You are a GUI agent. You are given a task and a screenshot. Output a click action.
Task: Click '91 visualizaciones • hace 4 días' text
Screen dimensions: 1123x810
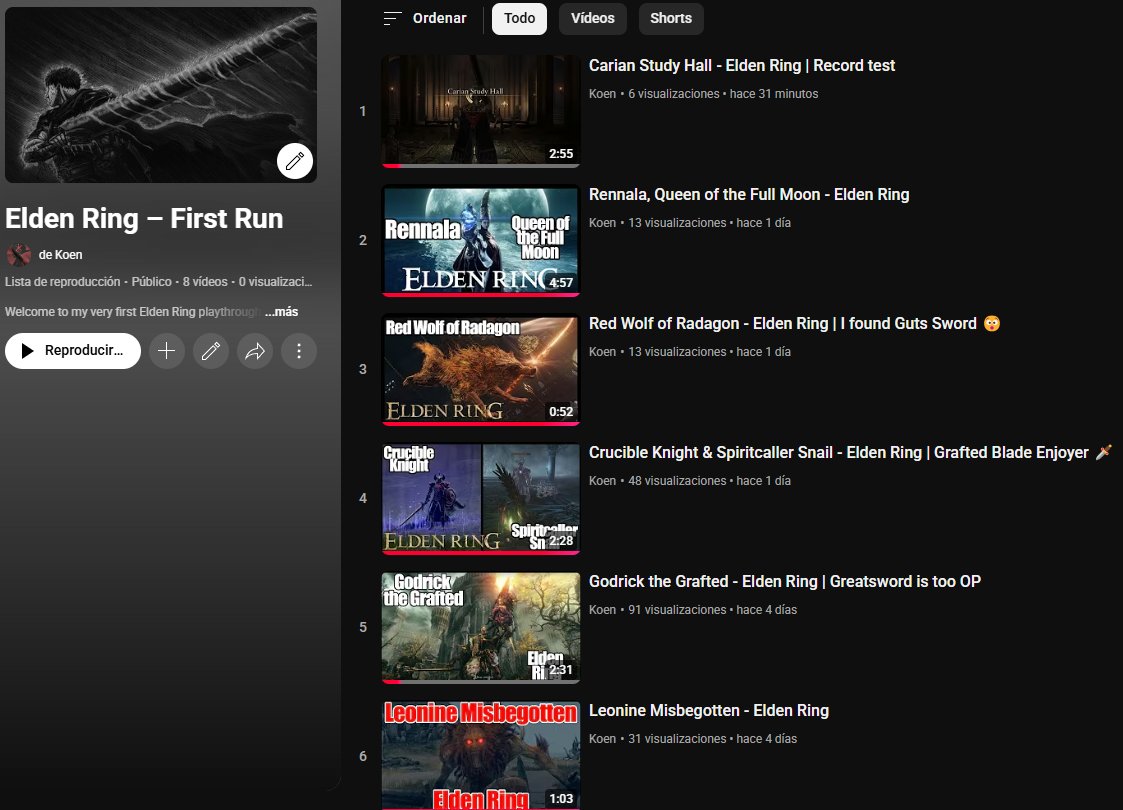tap(713, 609)
